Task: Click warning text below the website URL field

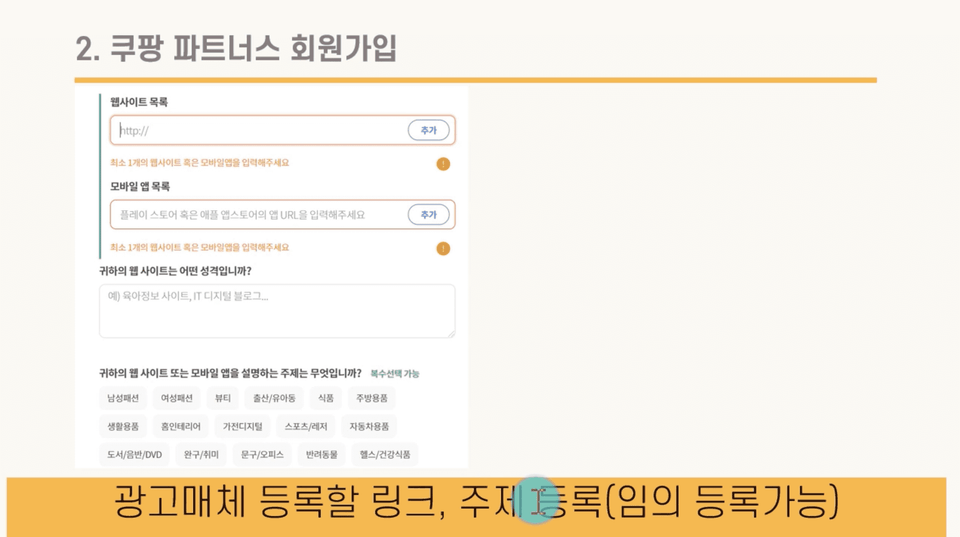Action: 200,163
